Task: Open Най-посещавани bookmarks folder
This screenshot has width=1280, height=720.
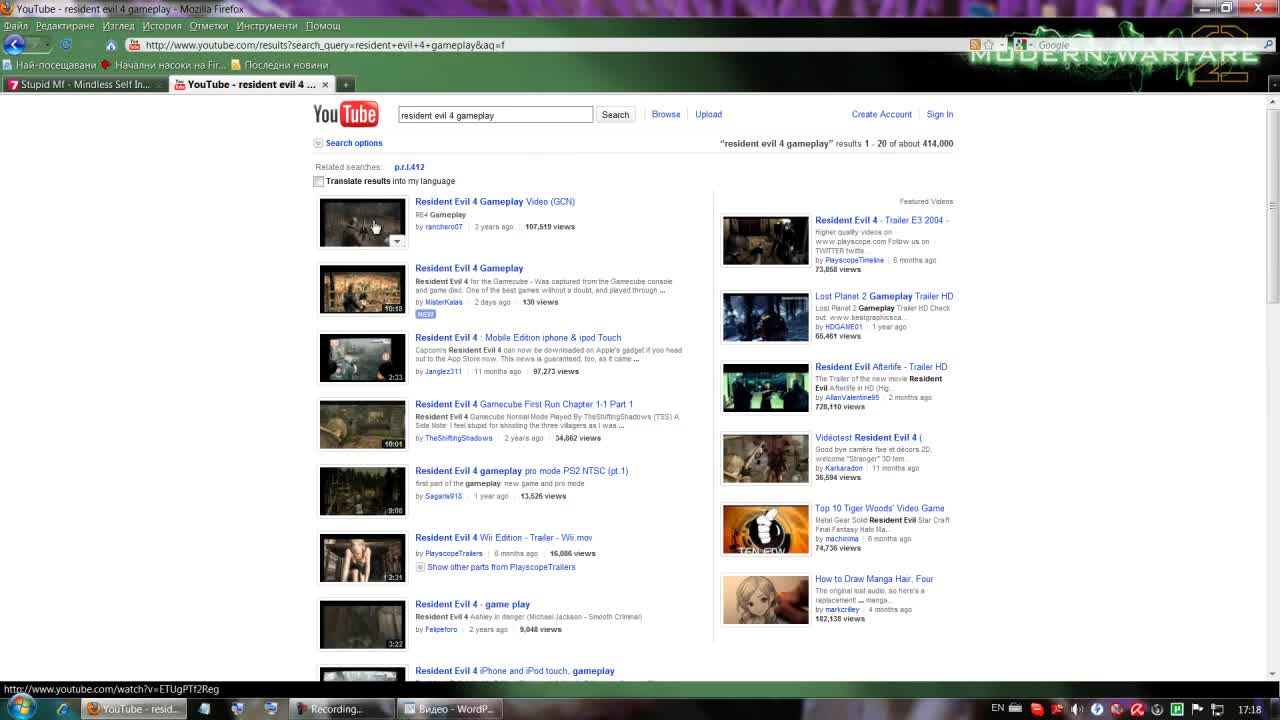Action: click(x=50, y=65)
